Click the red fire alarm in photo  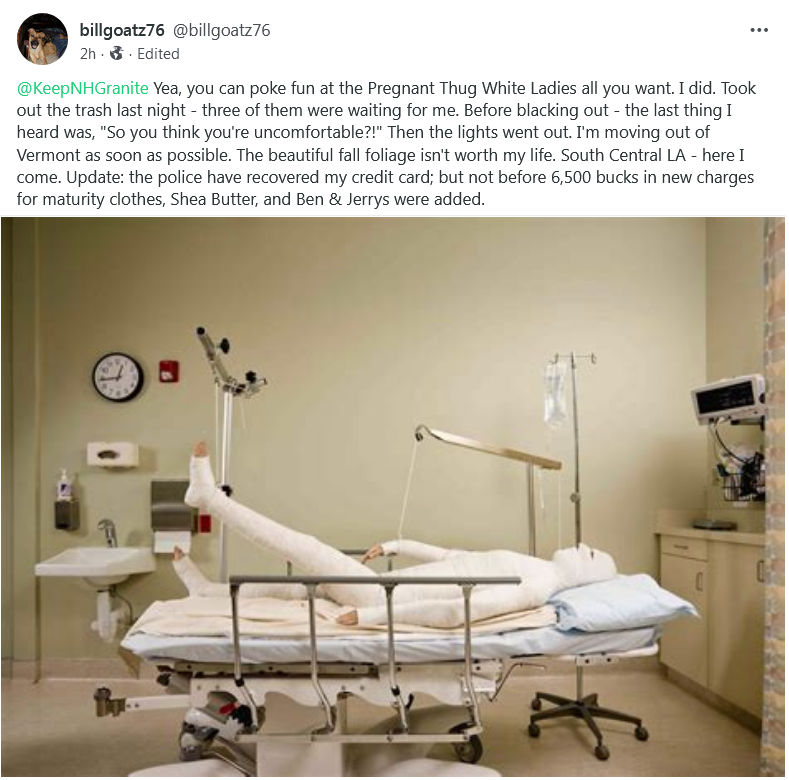[x=169, y=371]
